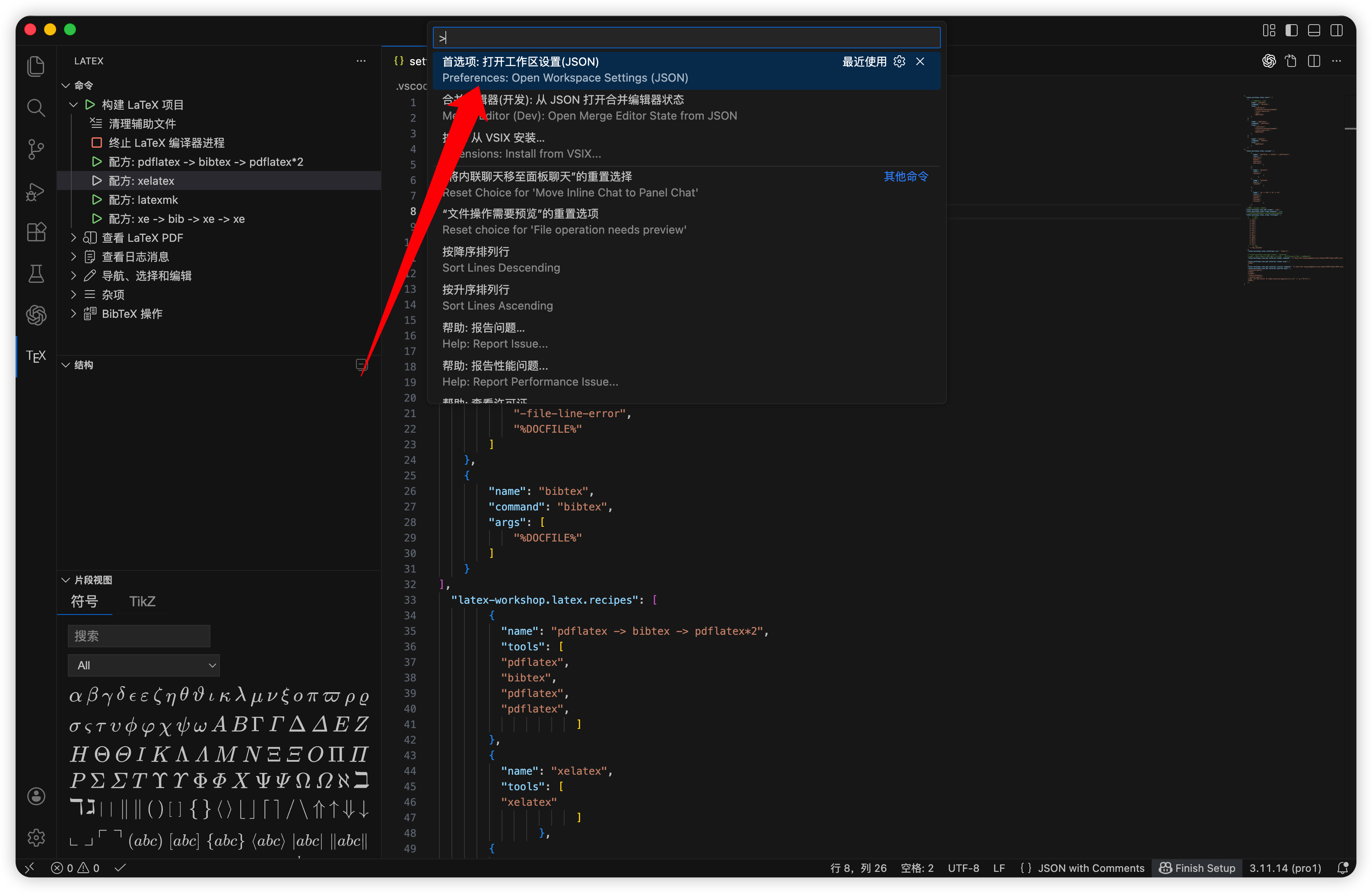Expand the 杂项 node
Screen dimensions: 1372x893
[73, 295]
